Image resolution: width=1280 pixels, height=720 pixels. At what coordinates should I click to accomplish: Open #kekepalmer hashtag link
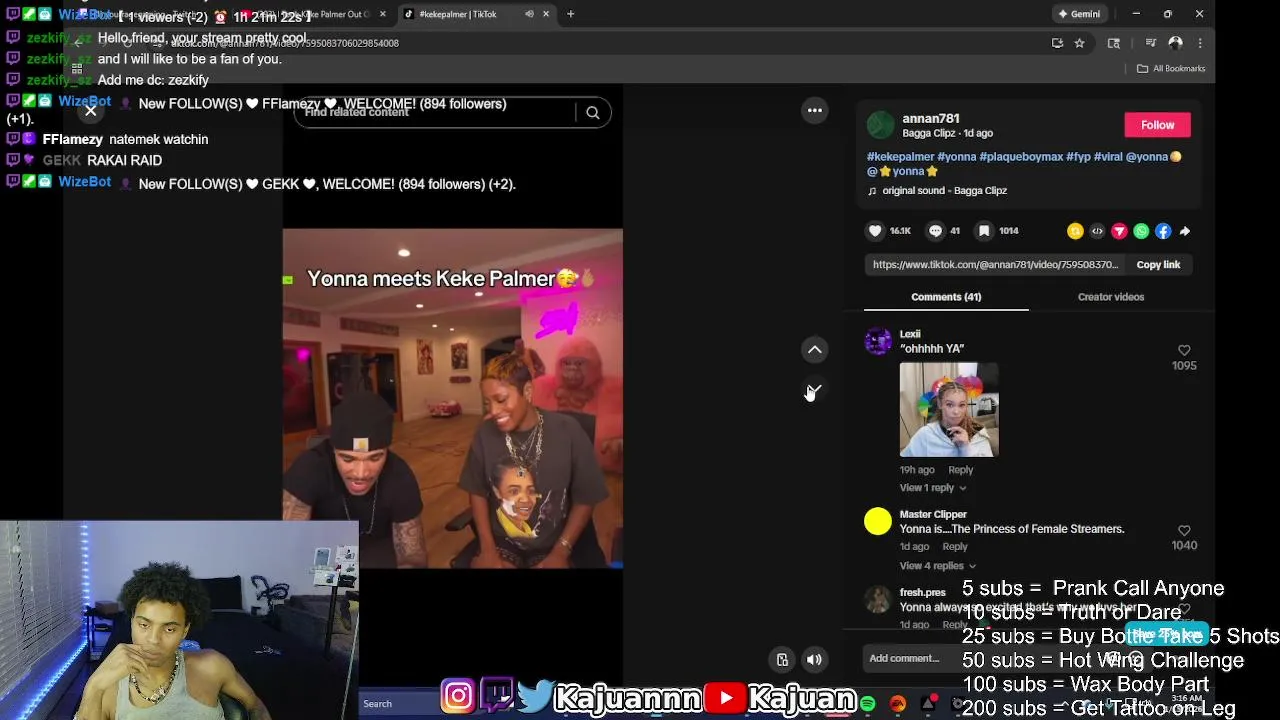point(900,157)
